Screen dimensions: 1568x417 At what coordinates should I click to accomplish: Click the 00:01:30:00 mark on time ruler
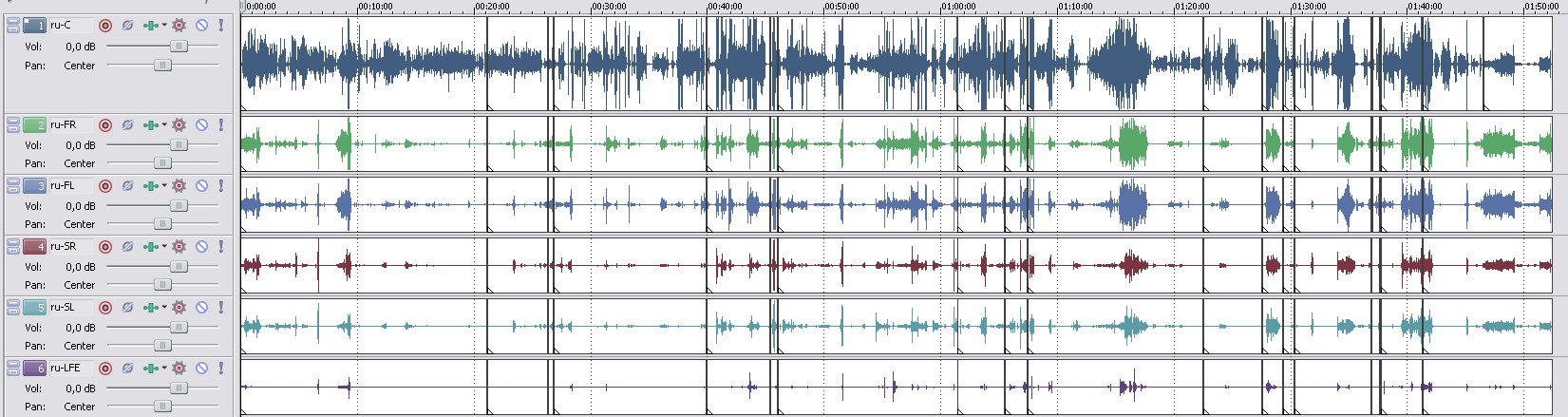click(x=1311, y=7)
